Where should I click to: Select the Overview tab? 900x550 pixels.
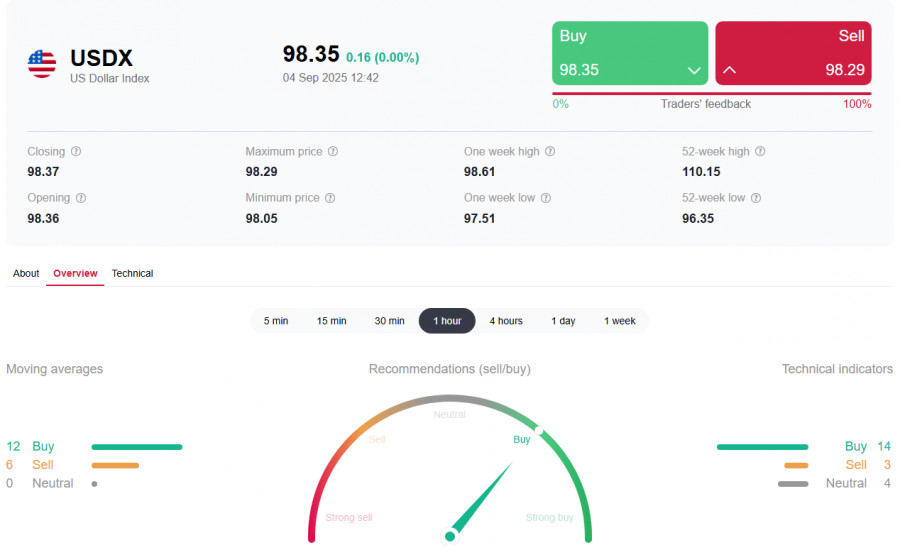(x=75, y=273)
